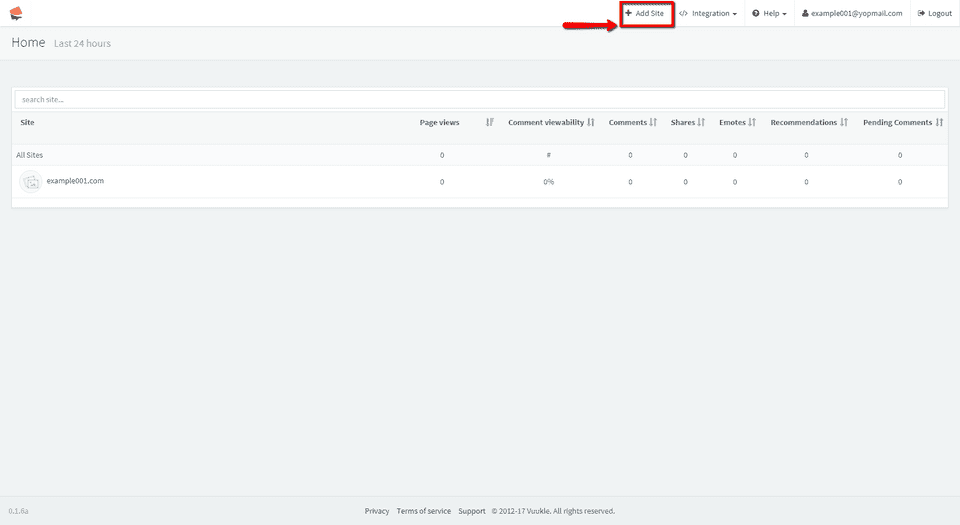Click the search site input field
Image resolution: width=960 pixels, height=525 pixels.
(x=480, y=100)
